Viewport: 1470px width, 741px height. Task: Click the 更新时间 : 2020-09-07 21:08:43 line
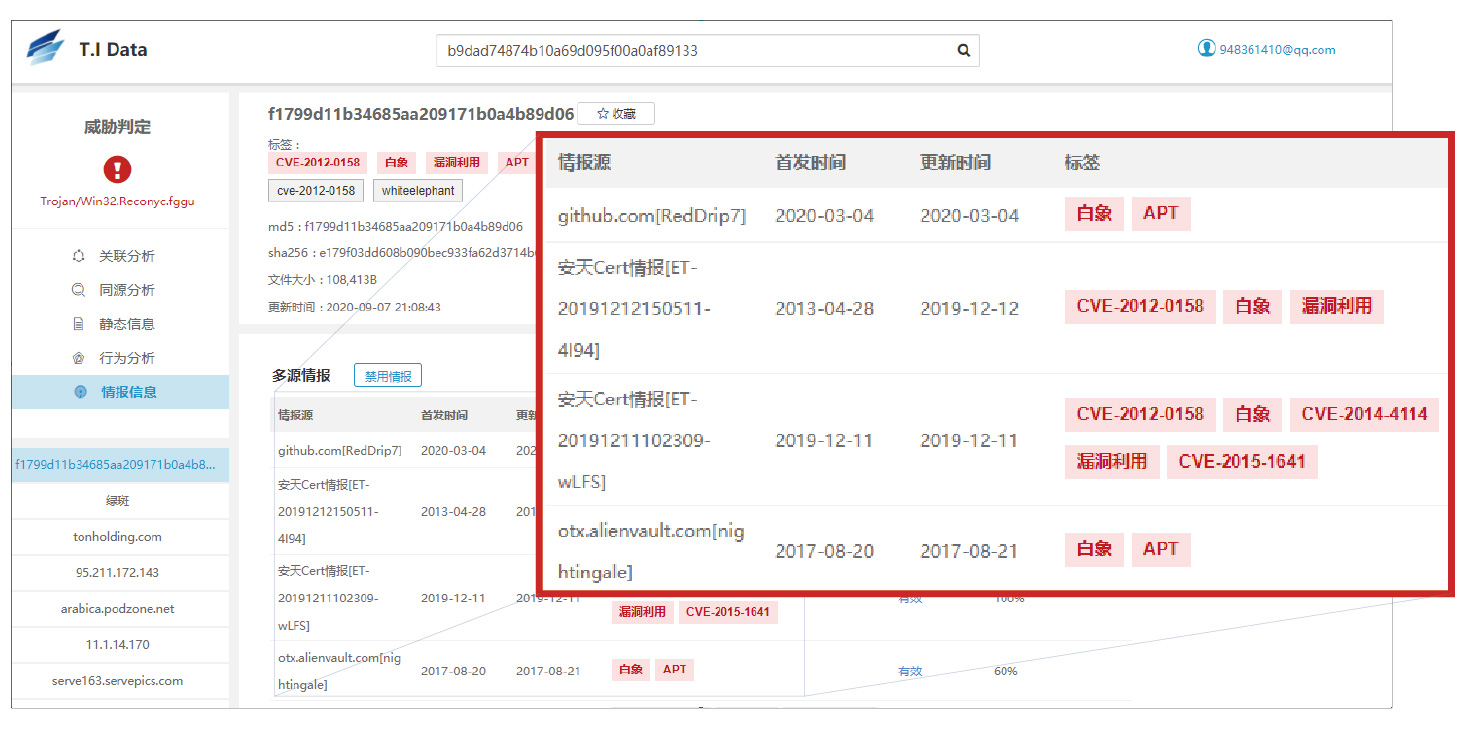[x=354, y=307]
